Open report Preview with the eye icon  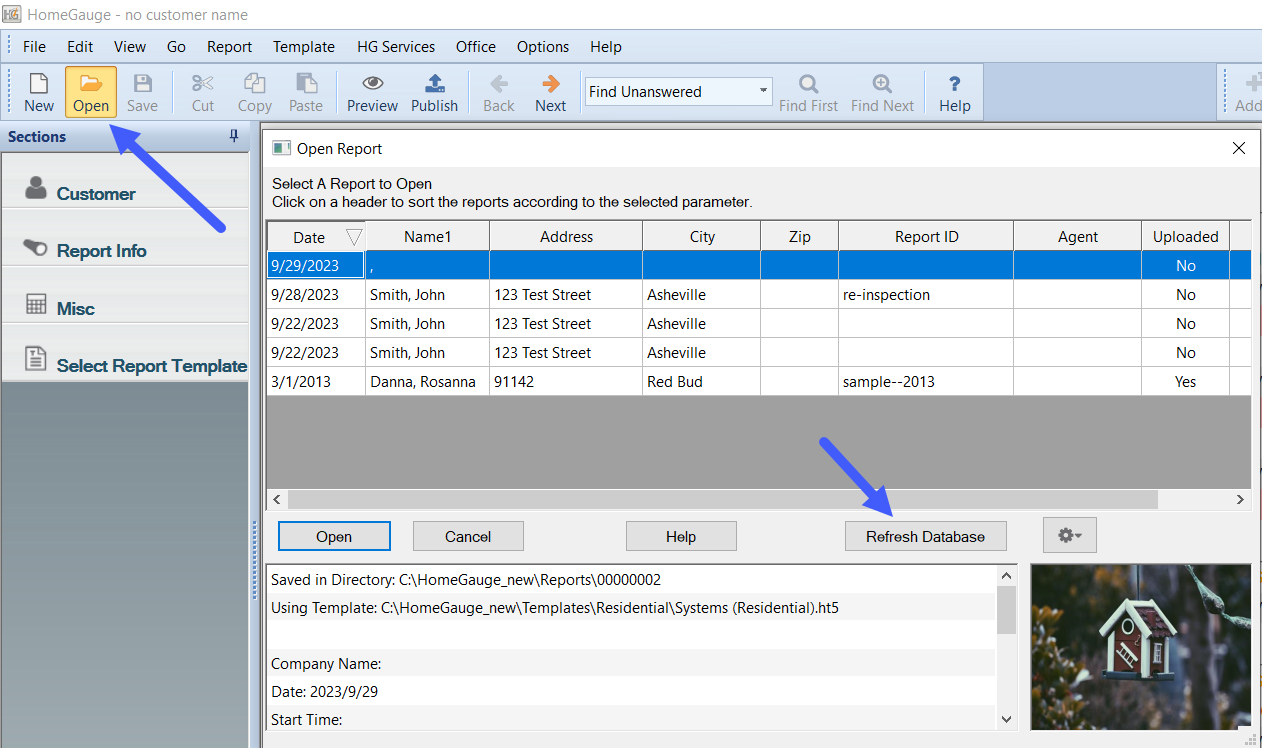(372, 92)
